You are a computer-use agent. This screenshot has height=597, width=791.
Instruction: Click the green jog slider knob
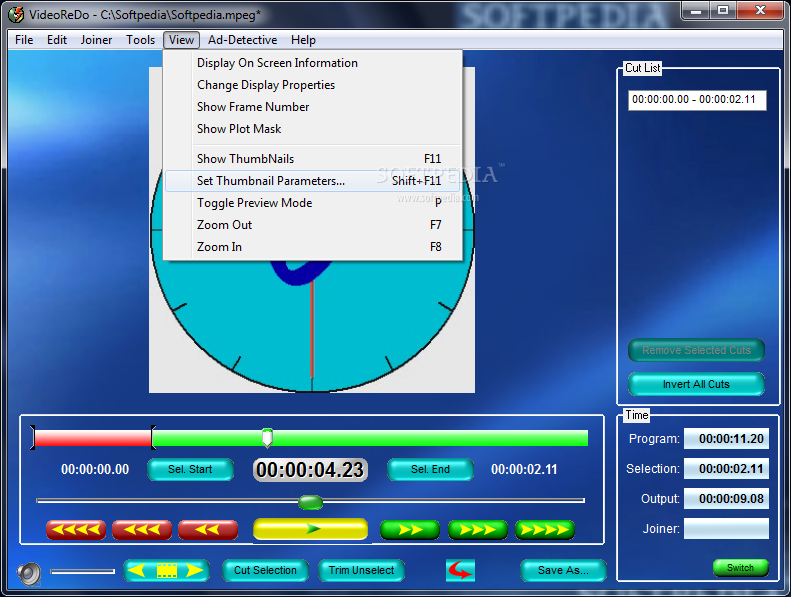click(310, 502)
